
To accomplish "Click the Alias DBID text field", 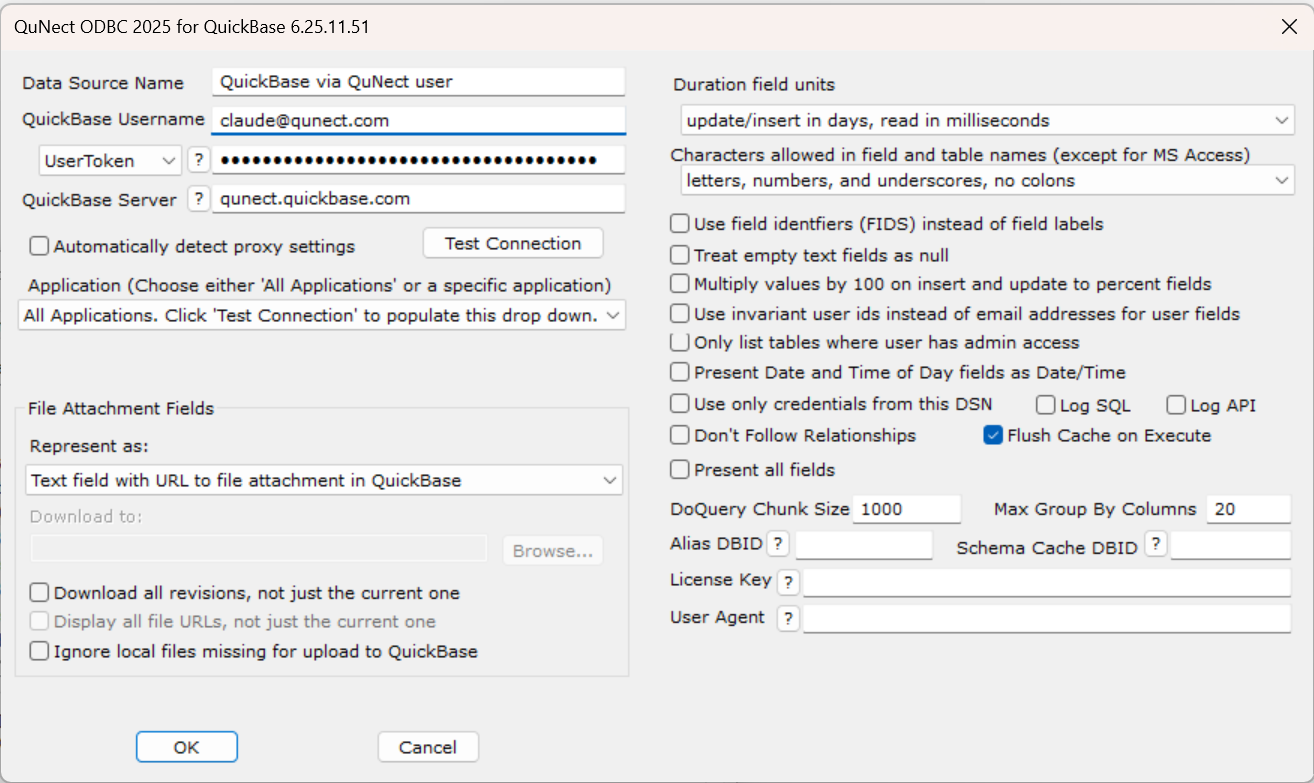I will point(864,545).
